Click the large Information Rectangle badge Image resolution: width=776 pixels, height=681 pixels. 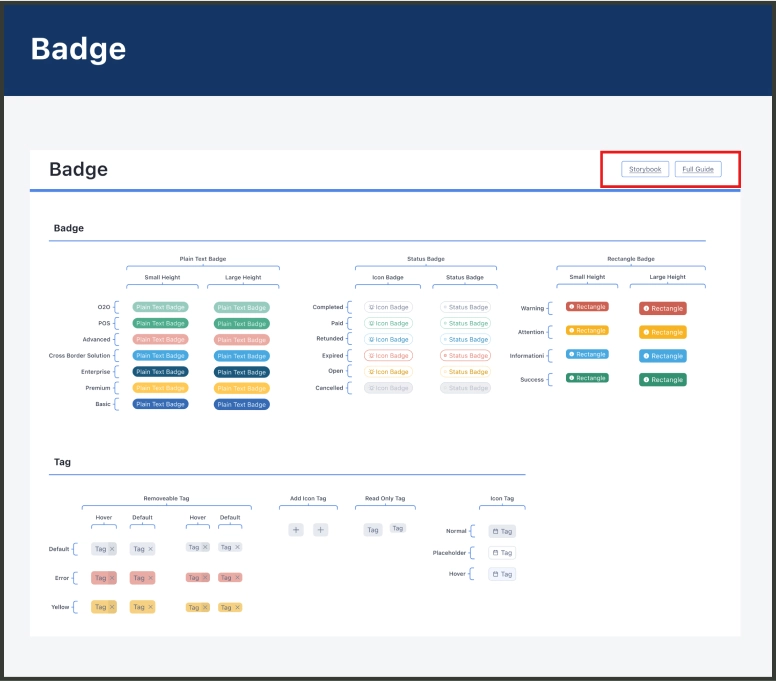click(663, 356)
